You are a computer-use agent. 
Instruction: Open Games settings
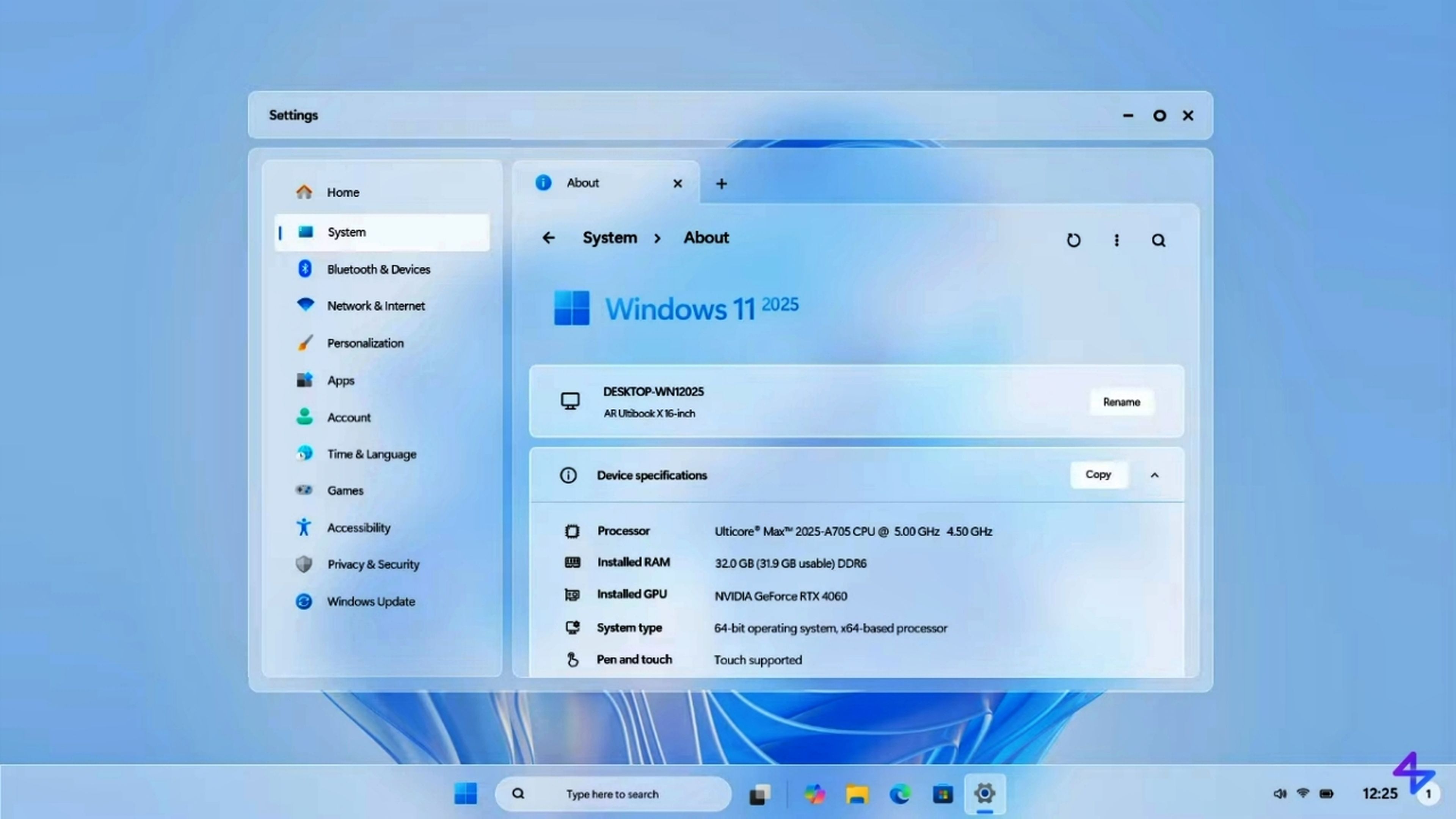(x=381, y=490)
